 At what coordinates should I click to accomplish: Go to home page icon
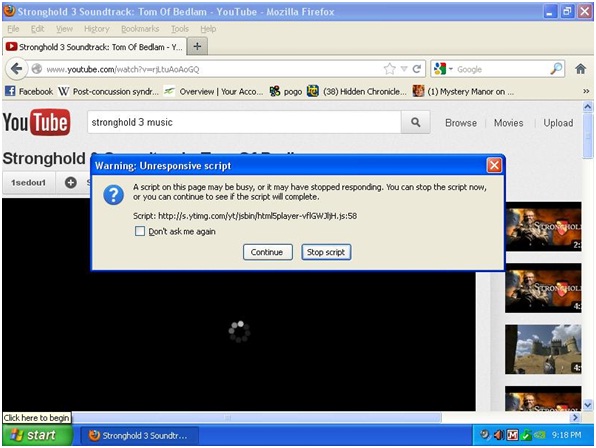click(x=580, y=69)
